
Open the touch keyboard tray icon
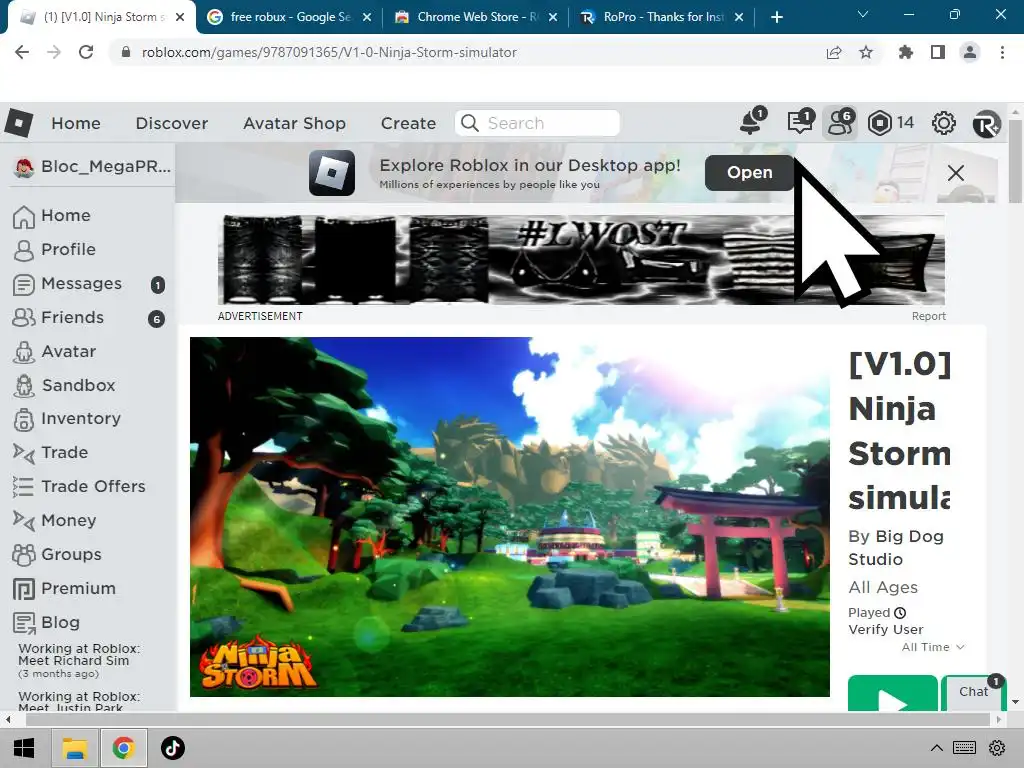pos(964,748)
